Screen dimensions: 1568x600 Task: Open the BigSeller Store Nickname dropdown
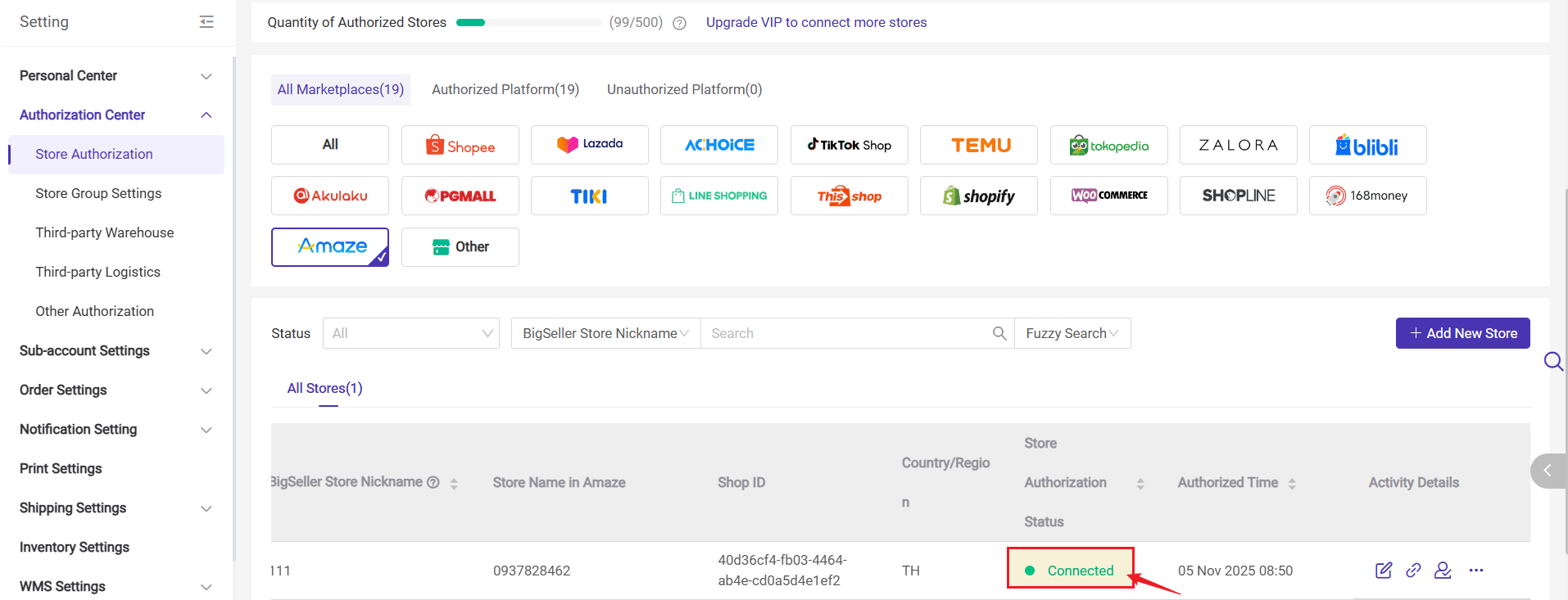coord(605,333)
